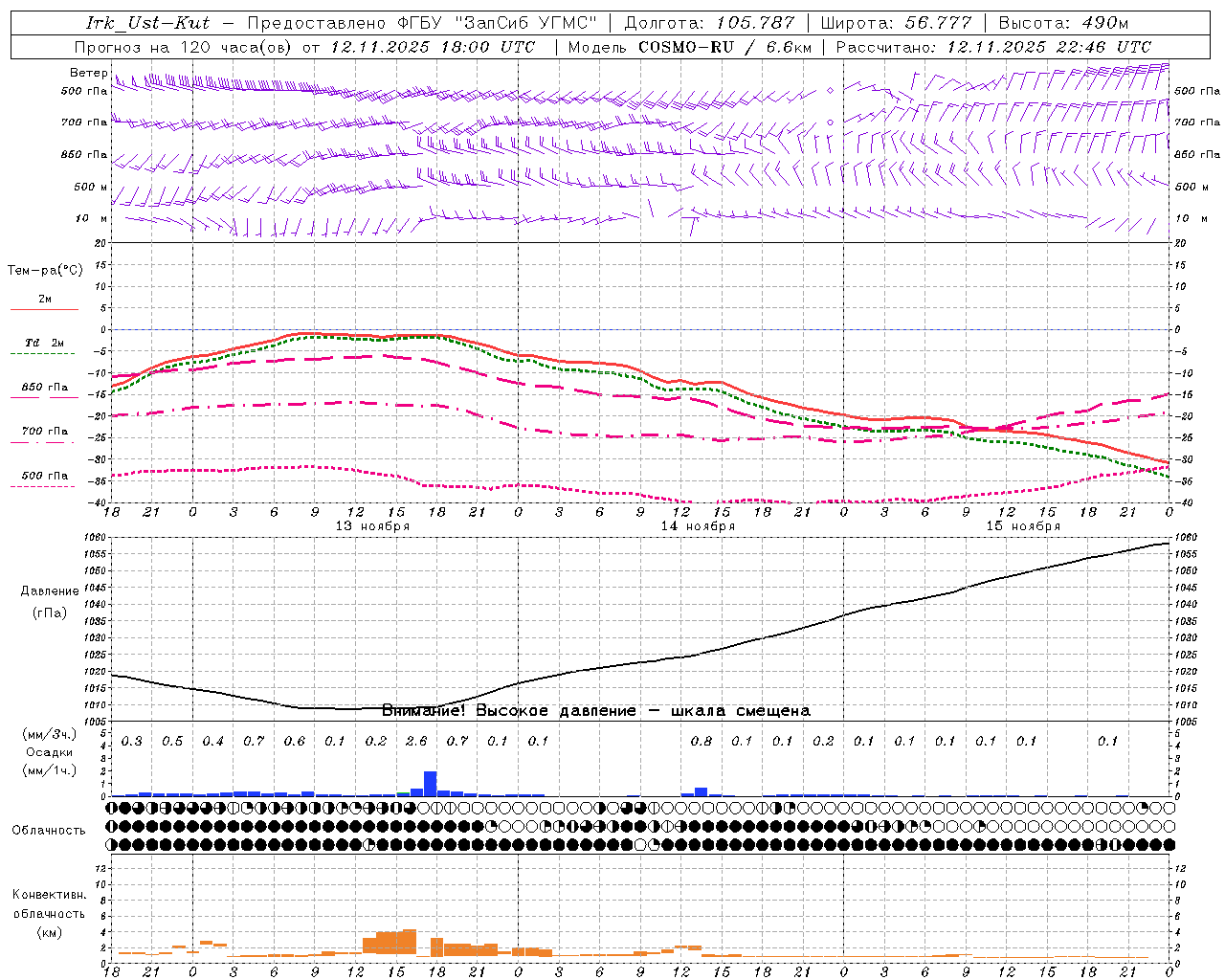
Task: Click the date label "14 ноября"
Action: (x=698, y=526)
